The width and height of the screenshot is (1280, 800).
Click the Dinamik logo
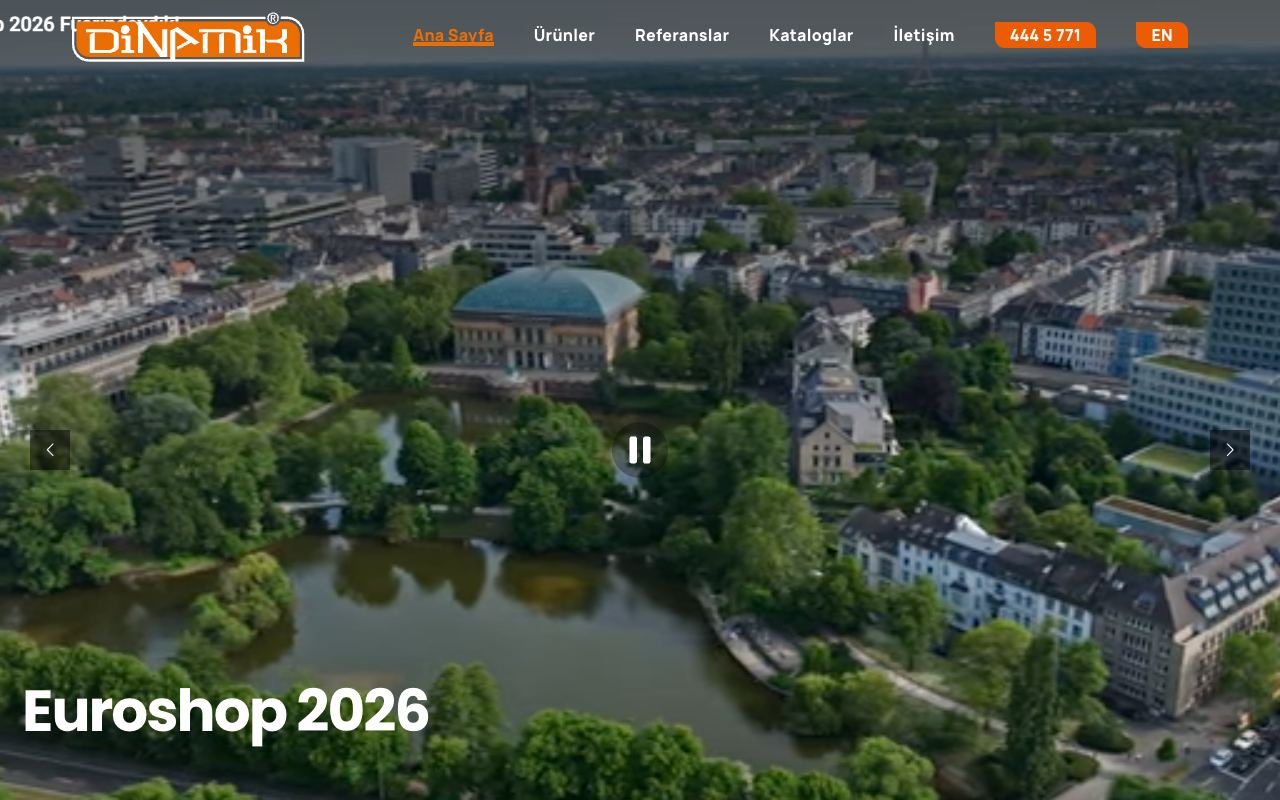(x=189, y=38)
